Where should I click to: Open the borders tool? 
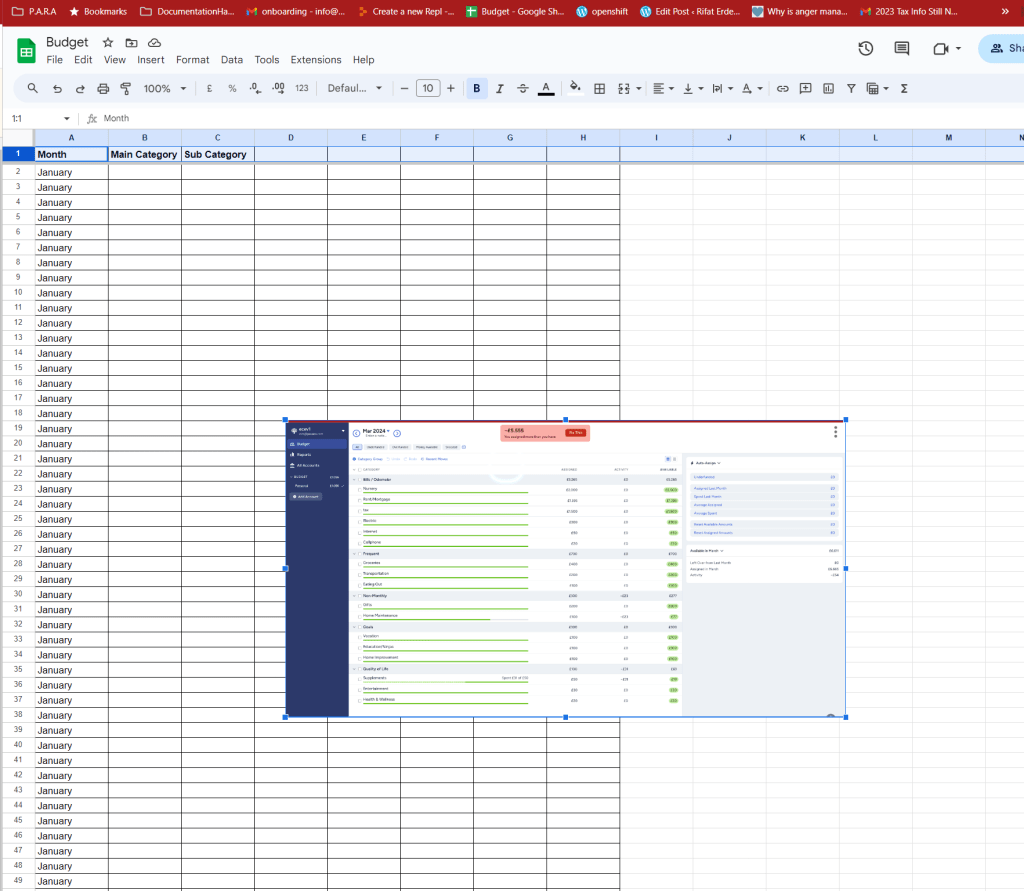599,88
